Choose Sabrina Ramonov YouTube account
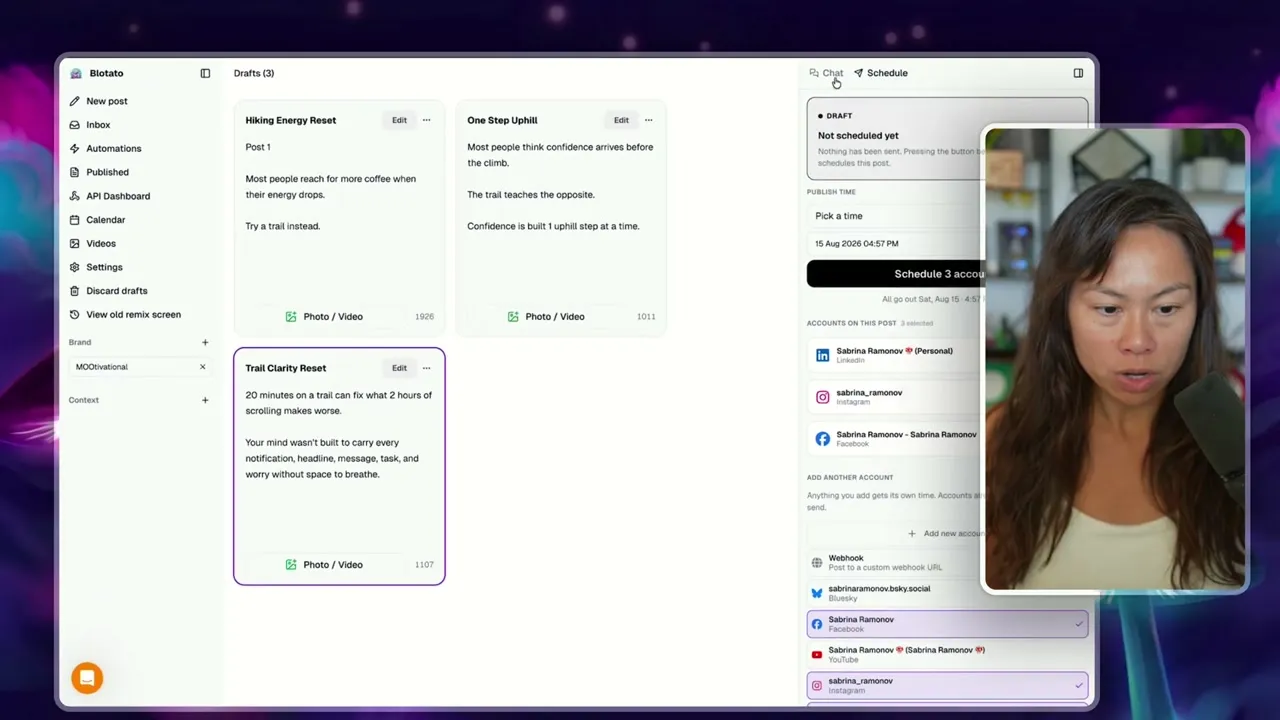 point(947,654)
